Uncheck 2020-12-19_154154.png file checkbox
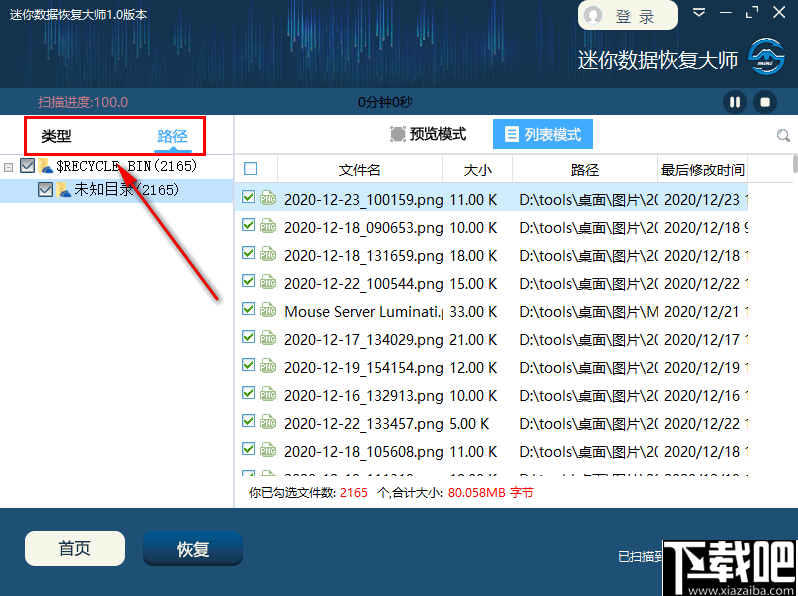Screen dimensions: 798x596 248,364
